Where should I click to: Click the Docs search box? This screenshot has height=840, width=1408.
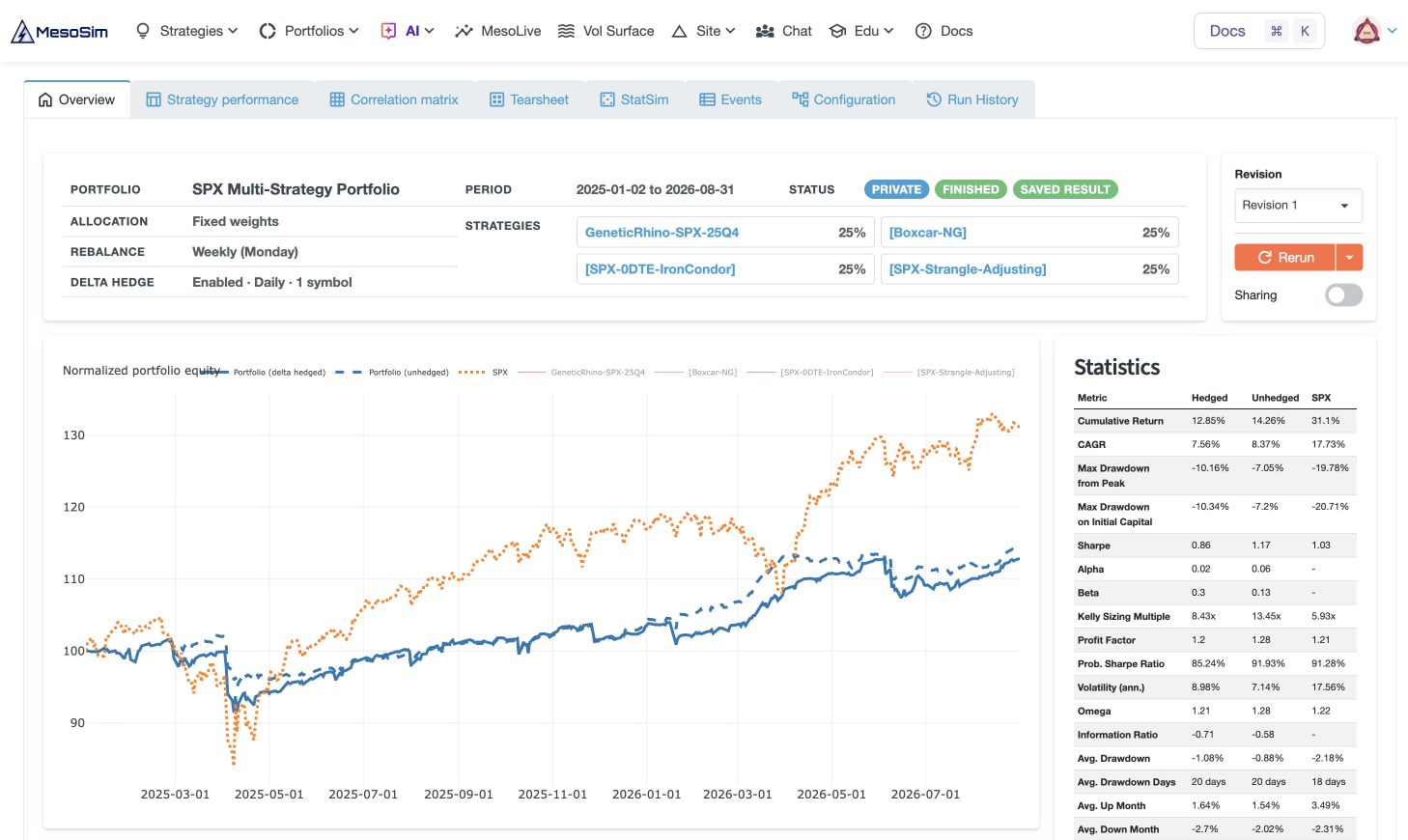click(1259, 31)
